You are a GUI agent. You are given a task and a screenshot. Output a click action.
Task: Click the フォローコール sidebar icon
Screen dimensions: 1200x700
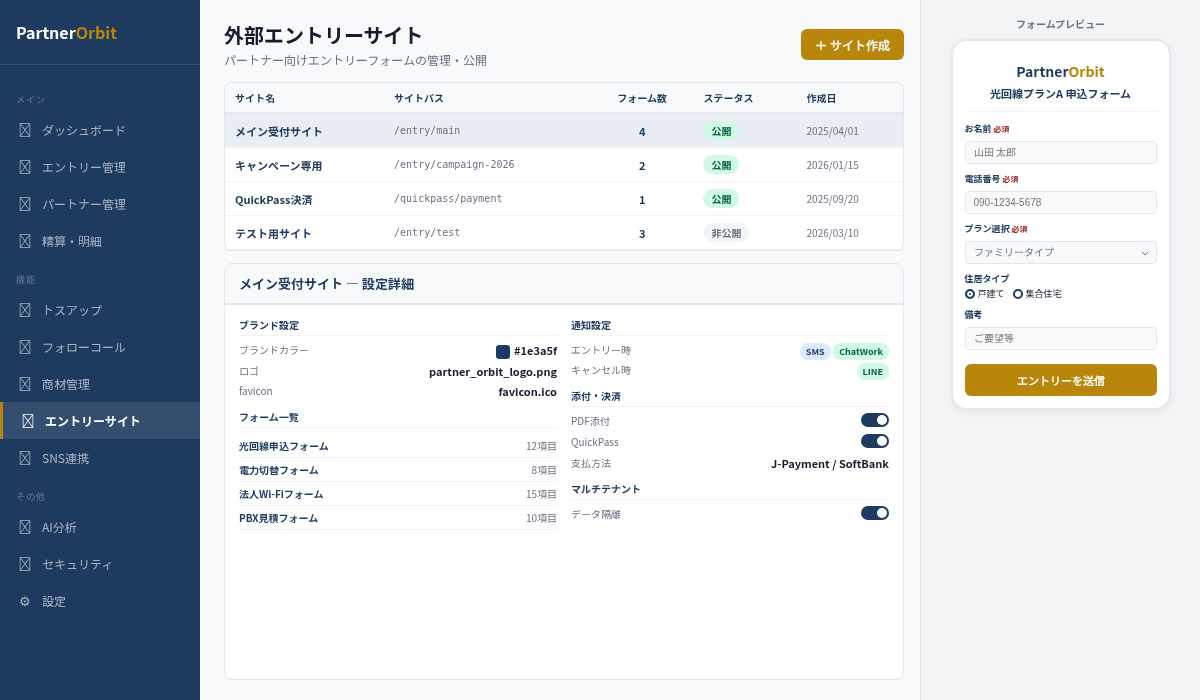tap(25, 347)
